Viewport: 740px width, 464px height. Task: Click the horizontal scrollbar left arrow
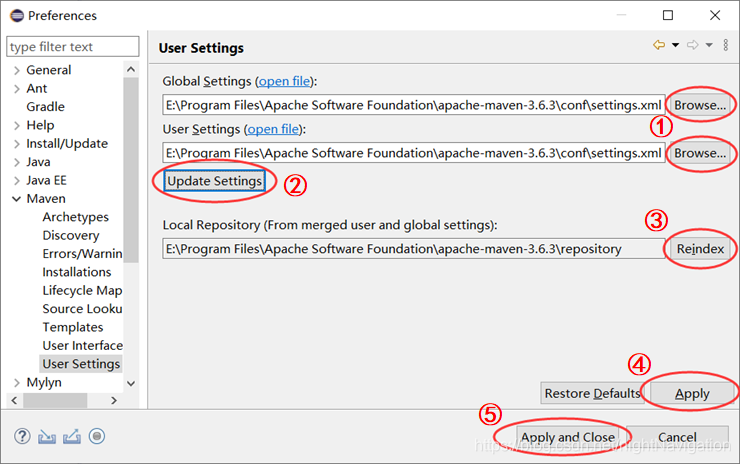coord(14,401)
